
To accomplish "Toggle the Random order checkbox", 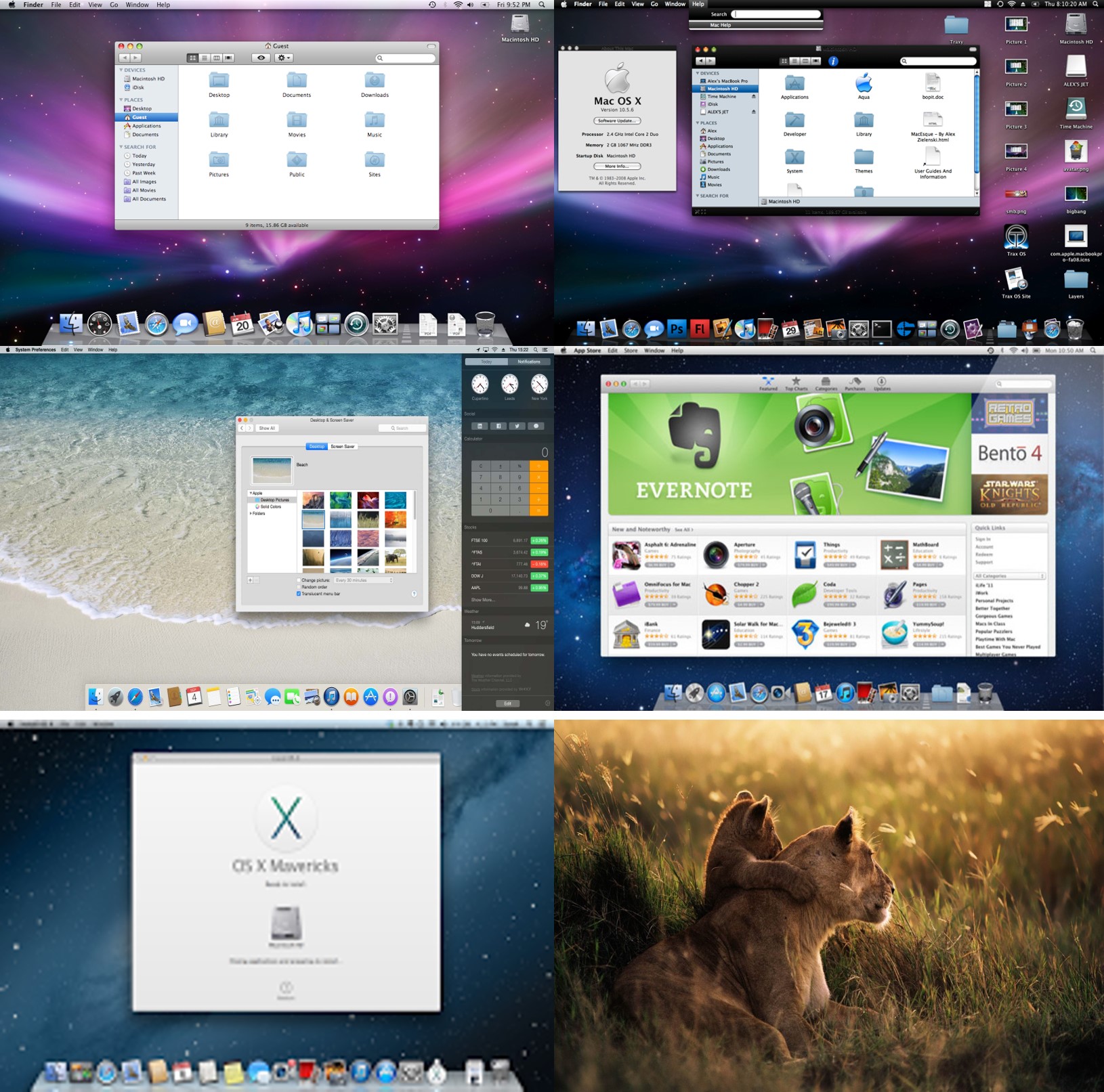I will [x=299, y=587].
